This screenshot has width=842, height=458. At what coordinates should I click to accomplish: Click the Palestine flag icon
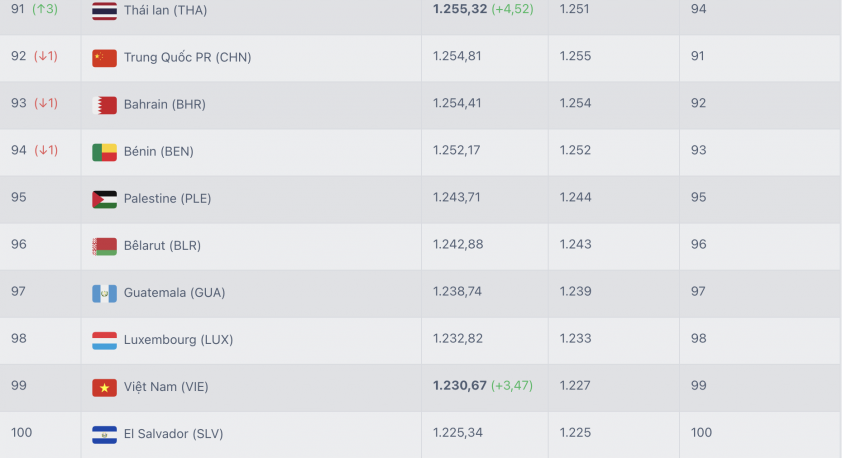click(x=104, y=199)
